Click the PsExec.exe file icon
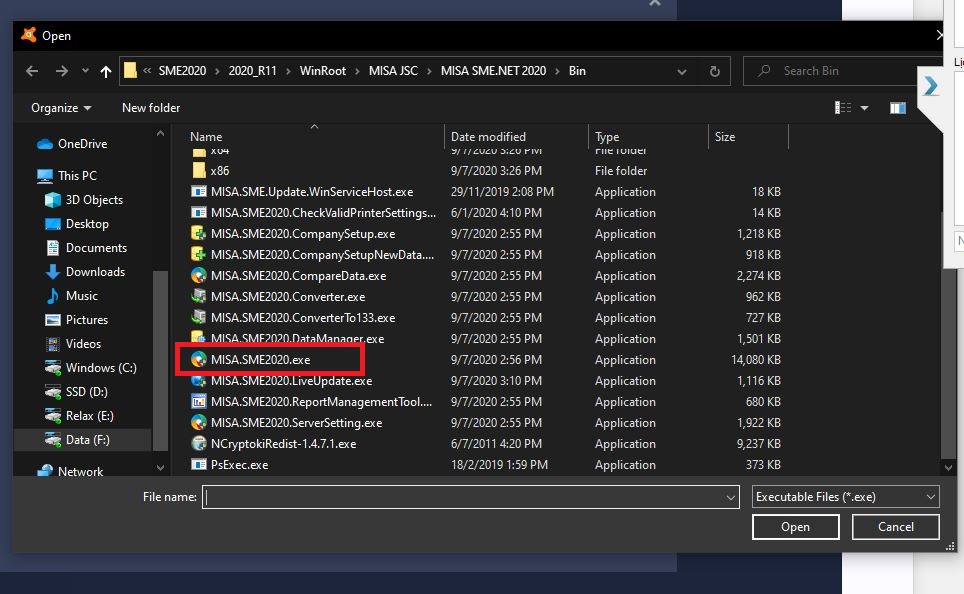This screenshot has height=594, width=964. coord(199,465)
